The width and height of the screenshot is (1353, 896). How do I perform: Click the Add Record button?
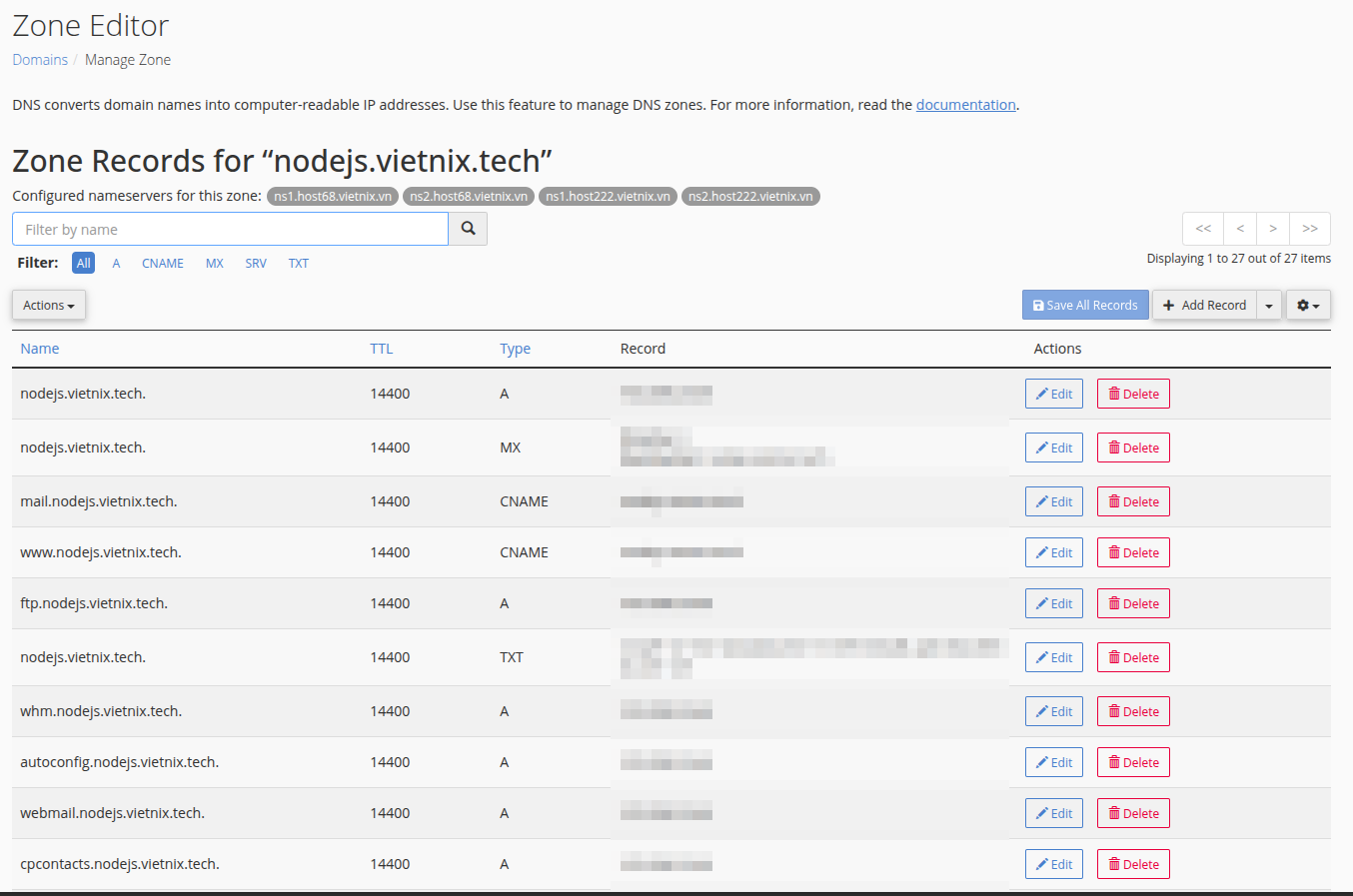[x=1204, y=306]
